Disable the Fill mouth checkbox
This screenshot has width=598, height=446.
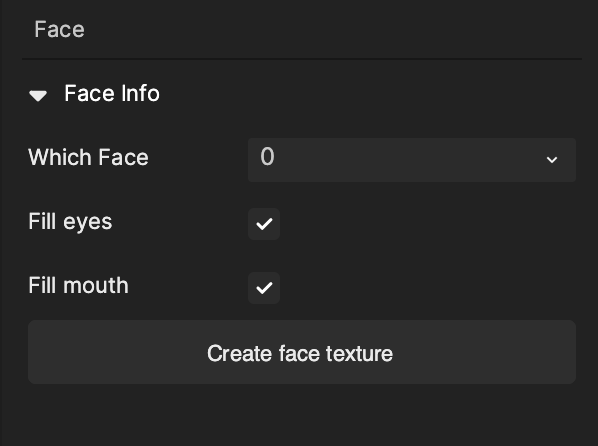(264, 288)
